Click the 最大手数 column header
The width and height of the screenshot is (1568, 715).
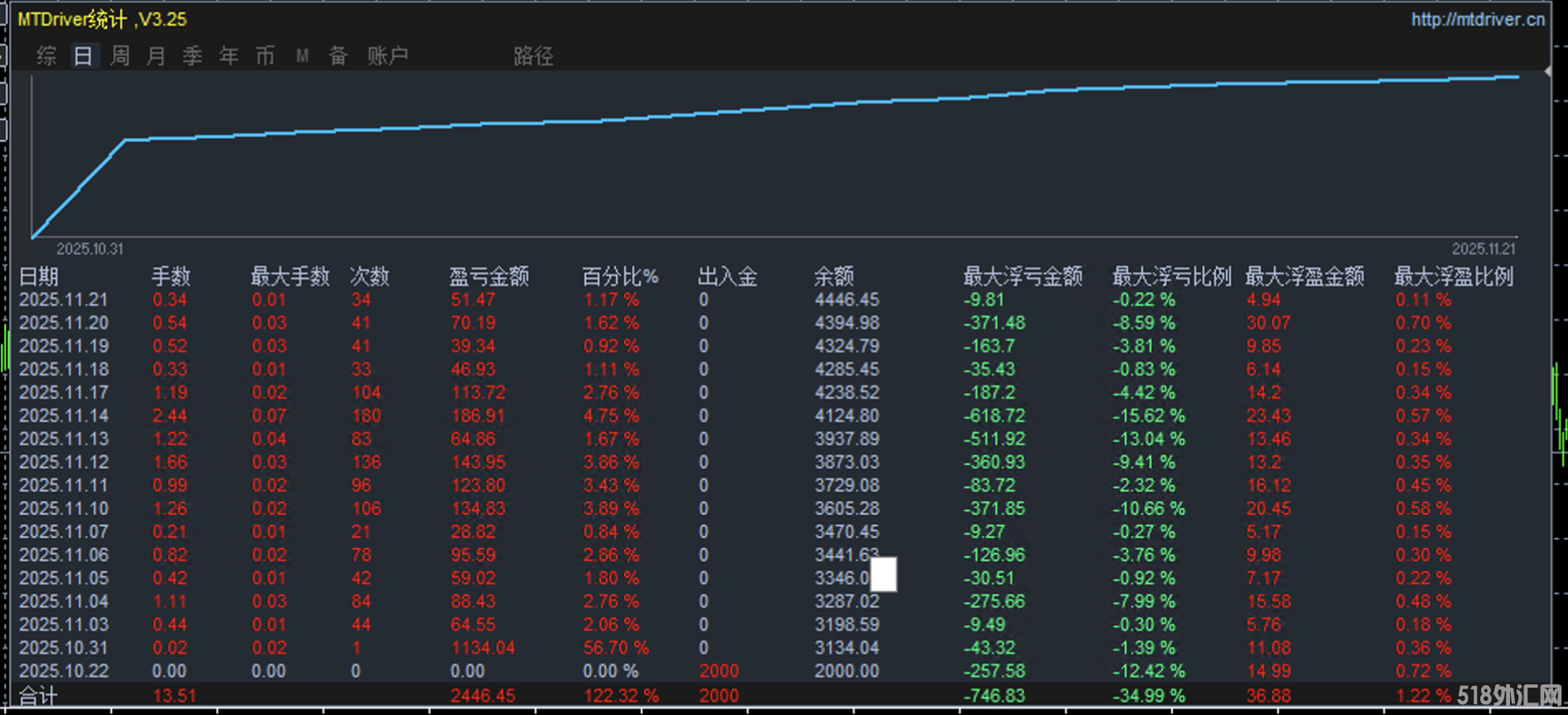click(x=290, y=276)
